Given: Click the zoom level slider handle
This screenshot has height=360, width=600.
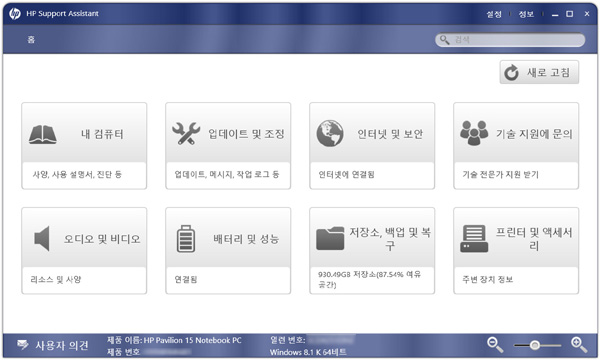Looking at the screenshot, I should coord(535,345).
